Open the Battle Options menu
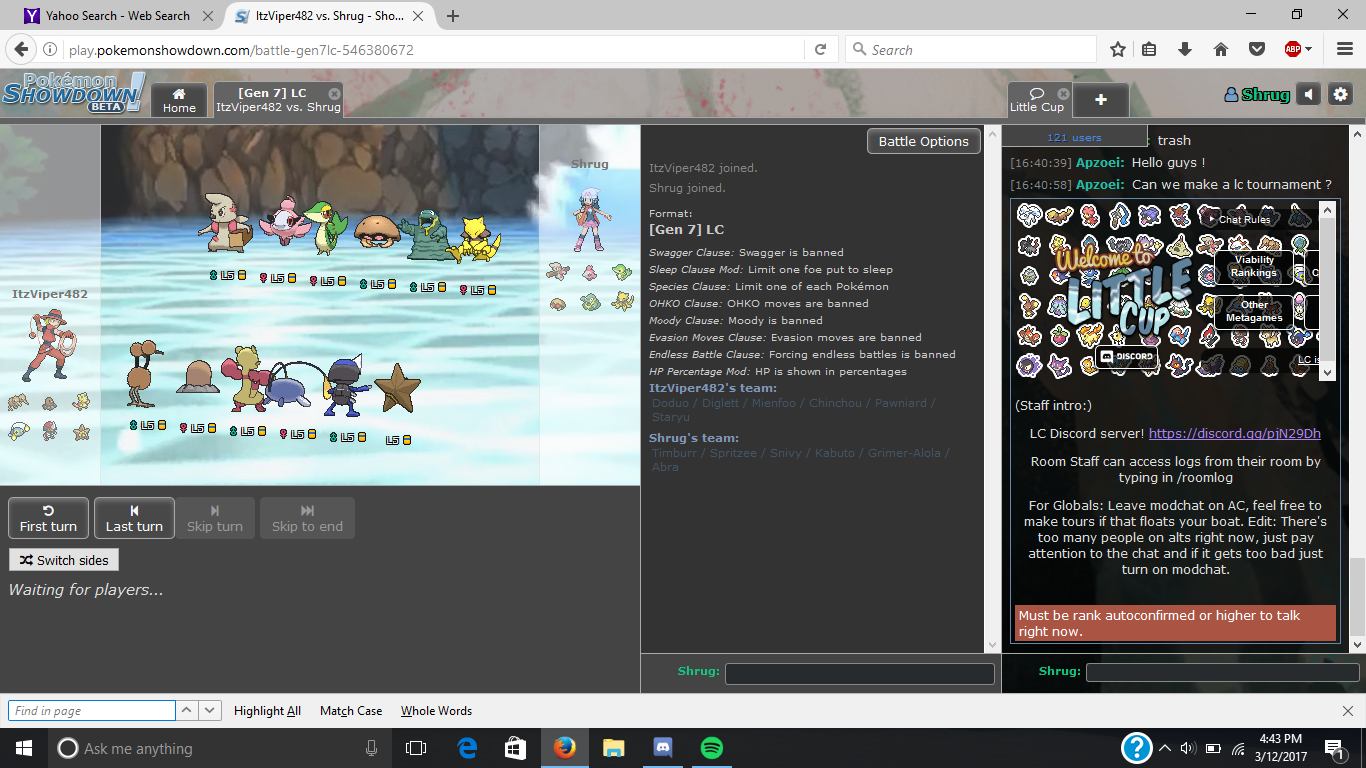This screenshot has height=768, width=1366. 923,141
